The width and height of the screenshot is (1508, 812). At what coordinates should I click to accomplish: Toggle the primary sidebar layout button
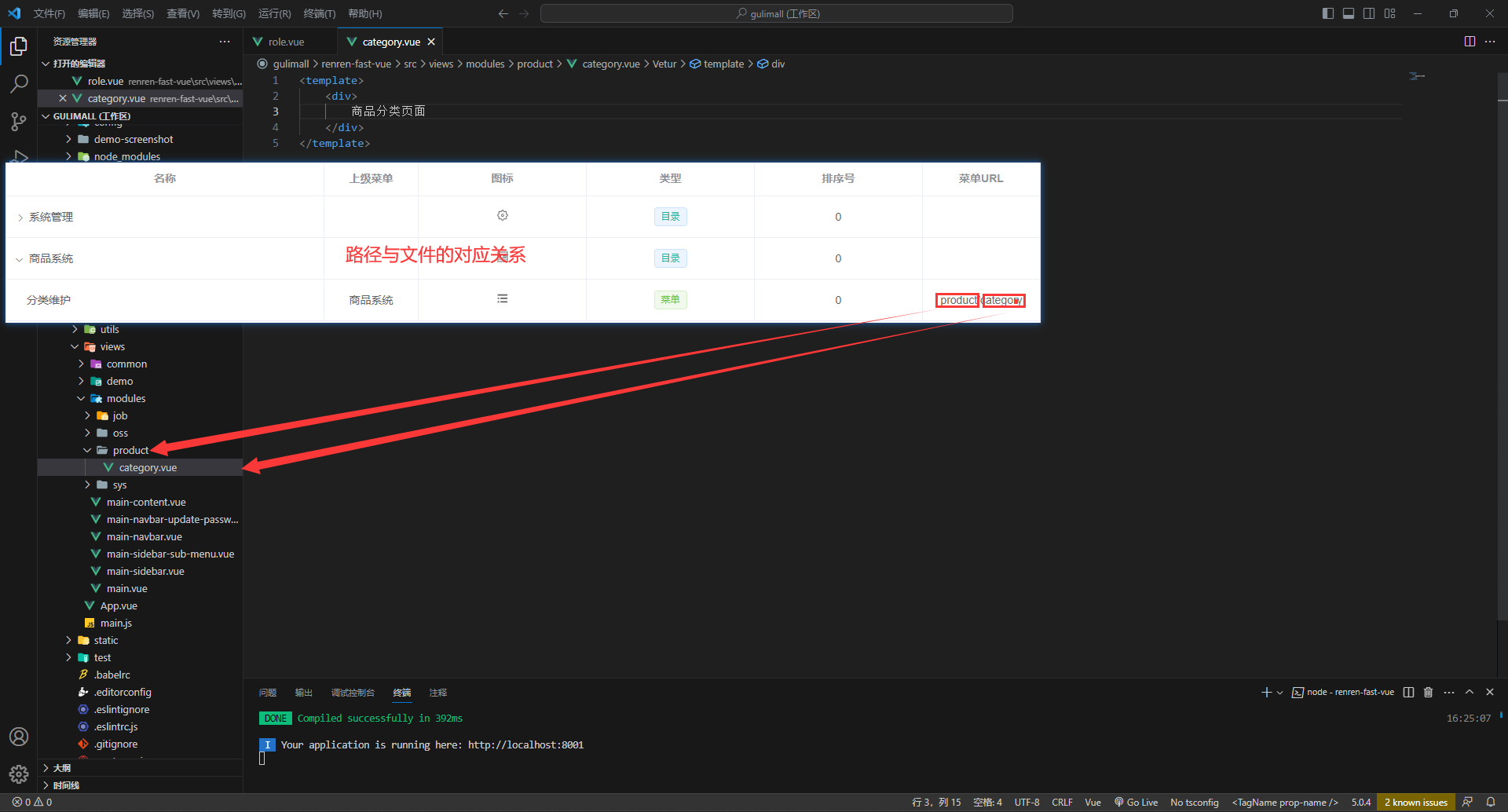1328,13
